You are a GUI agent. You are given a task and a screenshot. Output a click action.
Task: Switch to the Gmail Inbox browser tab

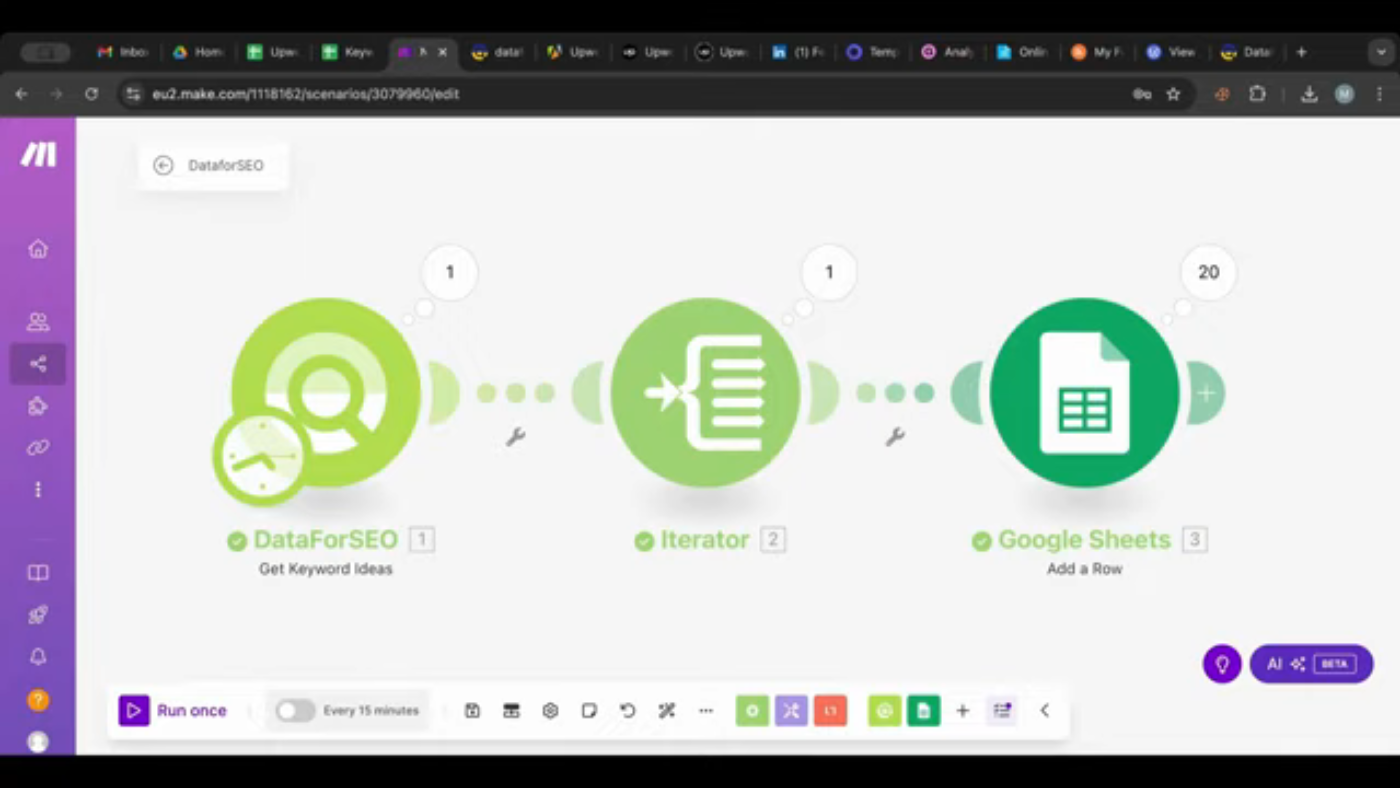(x=124, y=52)
